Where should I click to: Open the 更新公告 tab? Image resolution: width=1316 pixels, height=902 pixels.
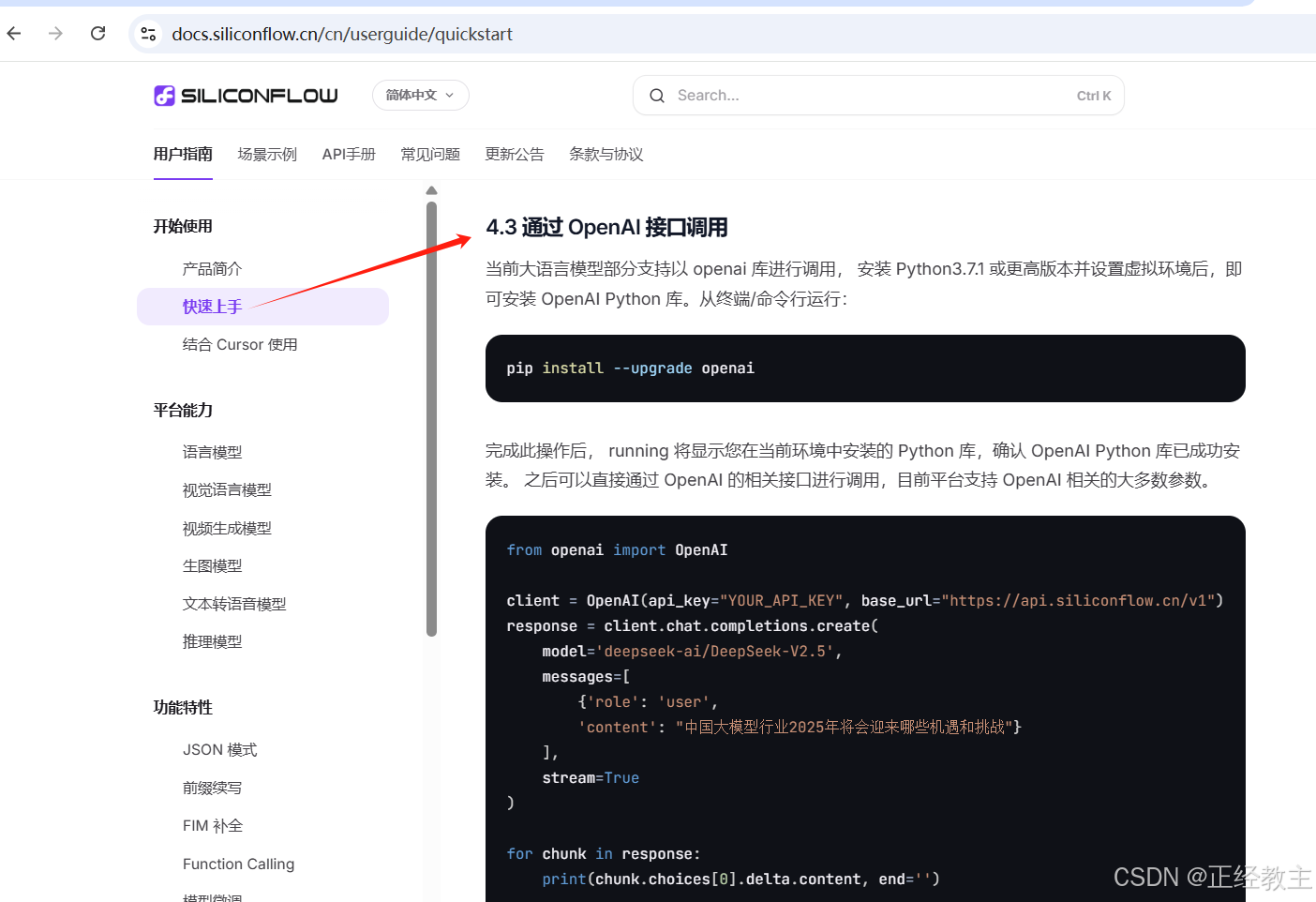point(515,154)
